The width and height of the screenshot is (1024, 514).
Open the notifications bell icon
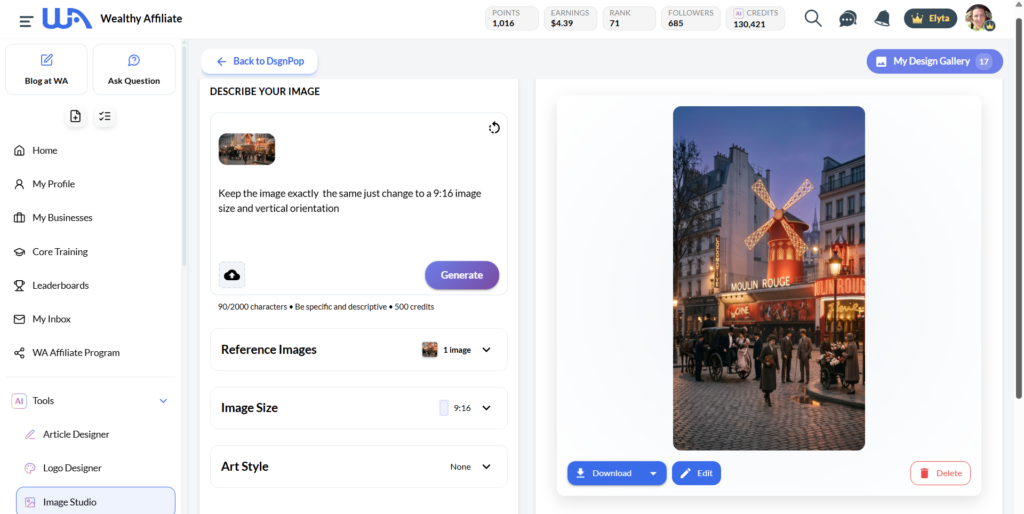click(882, 18)
